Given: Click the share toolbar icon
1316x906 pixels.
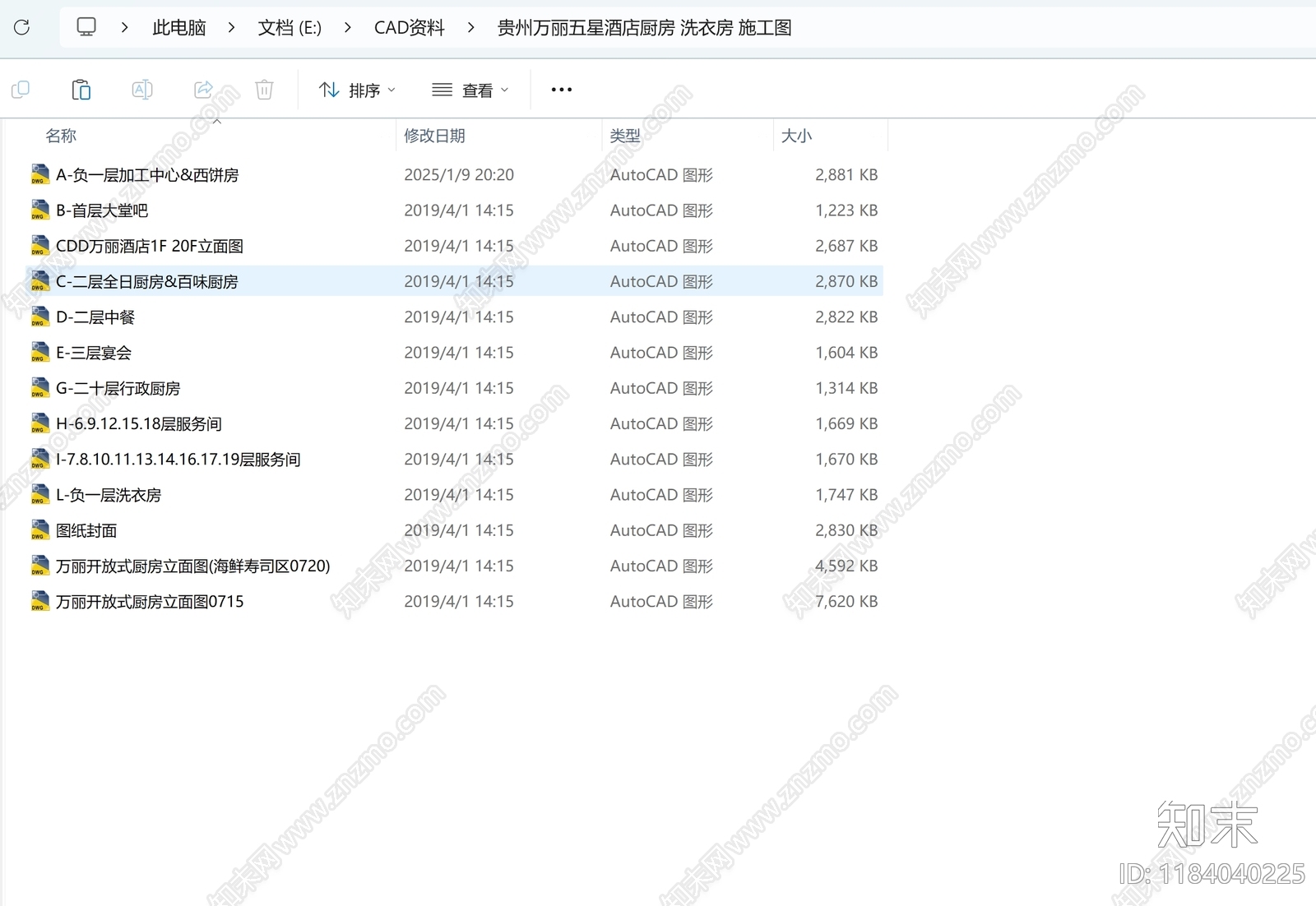Looking at the screenshot, I should 203,90.
